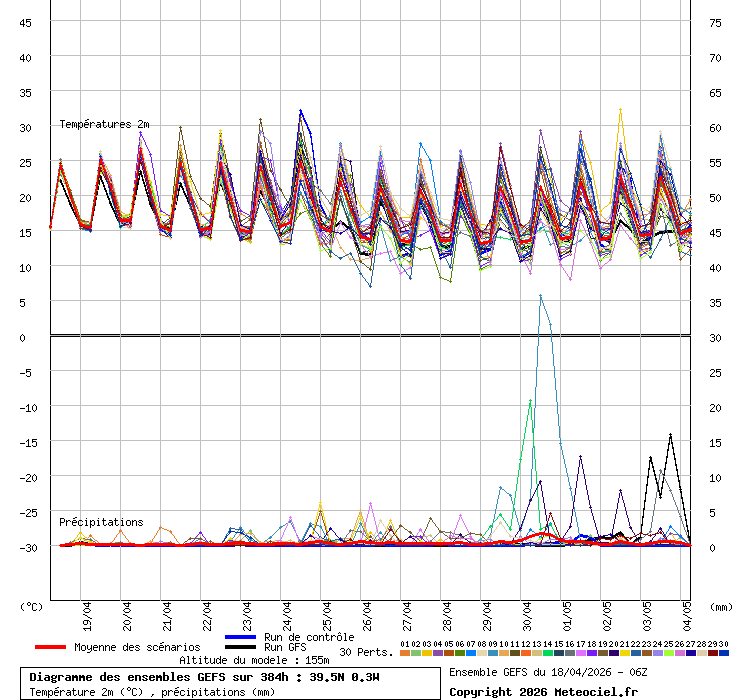740x700 pixels.
Task: Click the purple perturbation 04 legend swatch
Action: pos(437,653)
